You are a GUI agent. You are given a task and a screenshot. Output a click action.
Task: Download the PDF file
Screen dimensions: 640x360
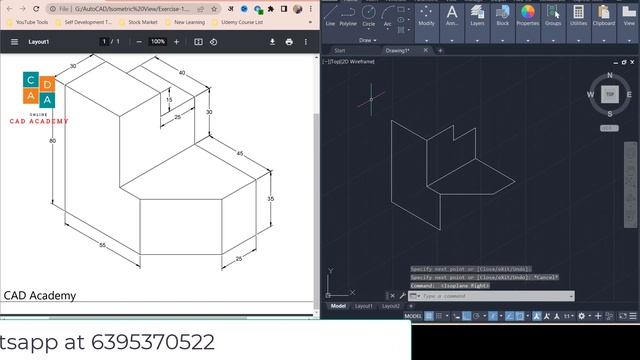pyautogui.click(x=272, y=42)
